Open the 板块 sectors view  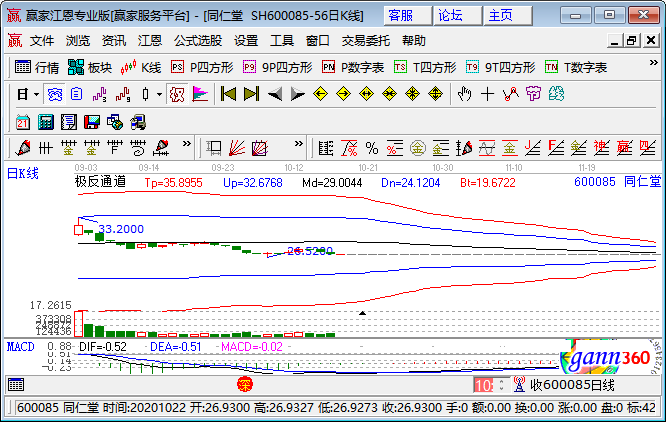90,67
